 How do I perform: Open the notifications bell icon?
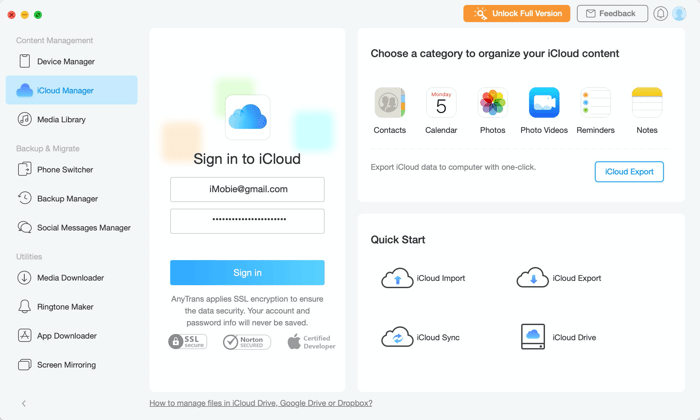pos(661,14)
